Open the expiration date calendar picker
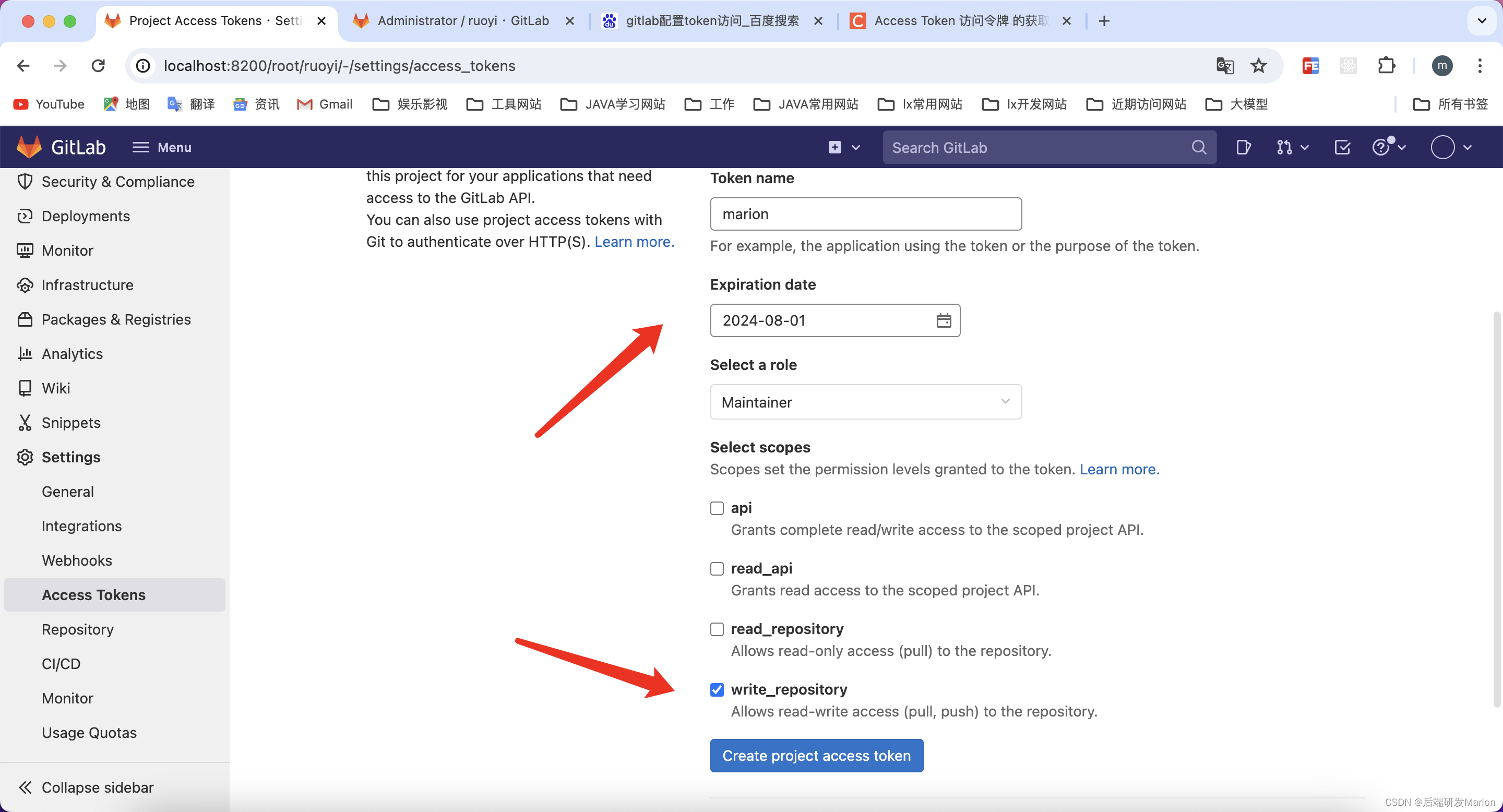 click(x=944, y=320)
